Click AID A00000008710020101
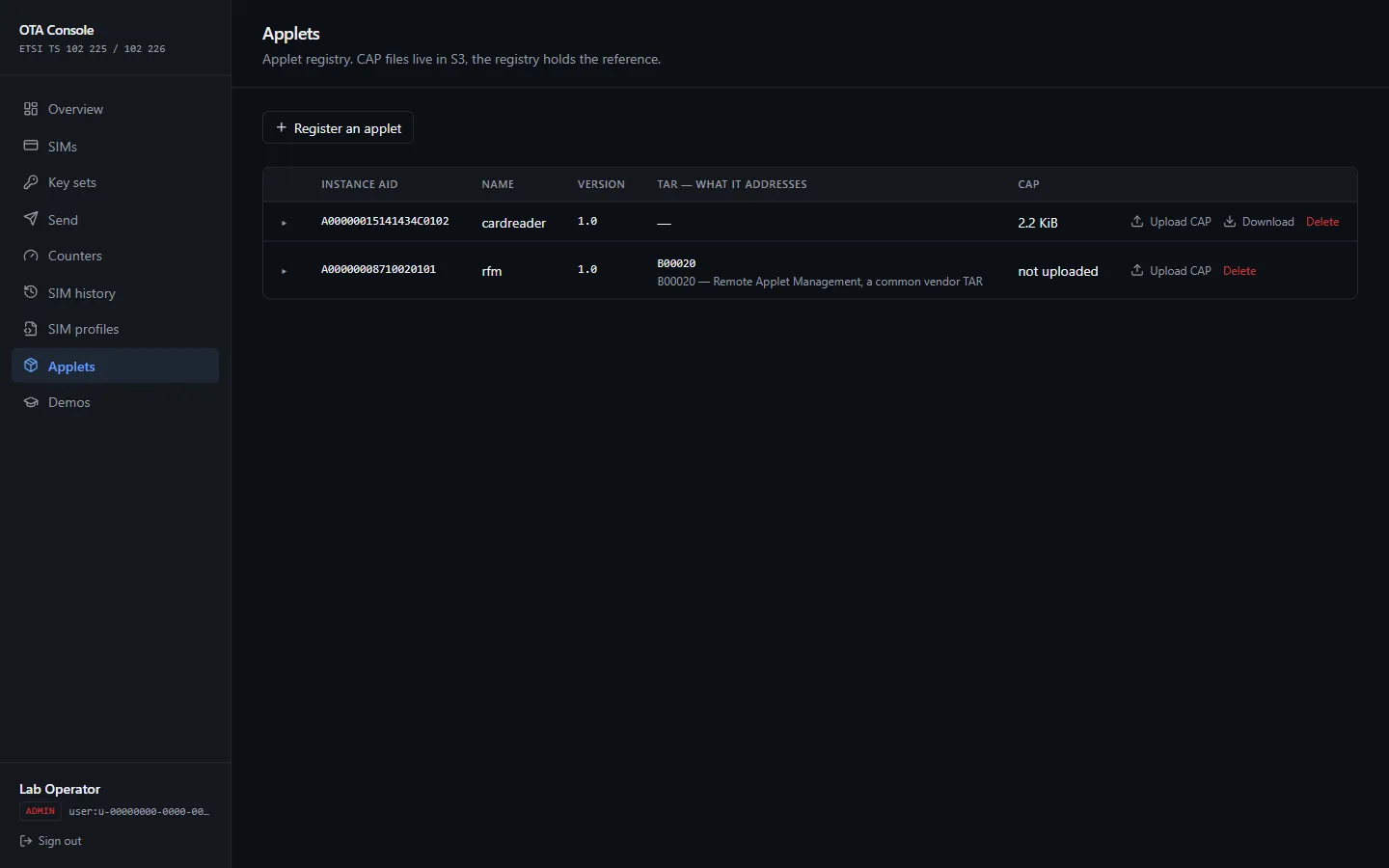The image size is (1389, 868). tap(378, 269)
